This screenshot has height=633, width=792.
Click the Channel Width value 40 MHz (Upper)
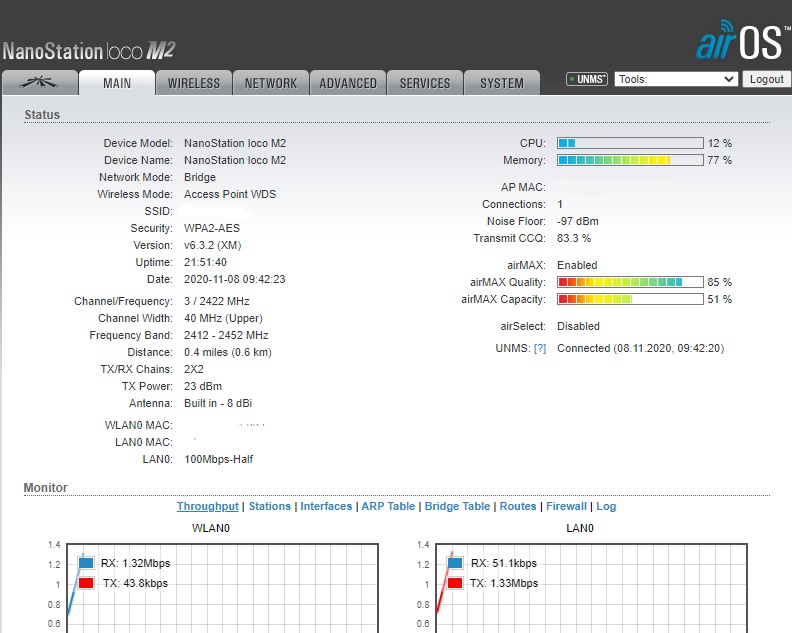pos(223,318)
